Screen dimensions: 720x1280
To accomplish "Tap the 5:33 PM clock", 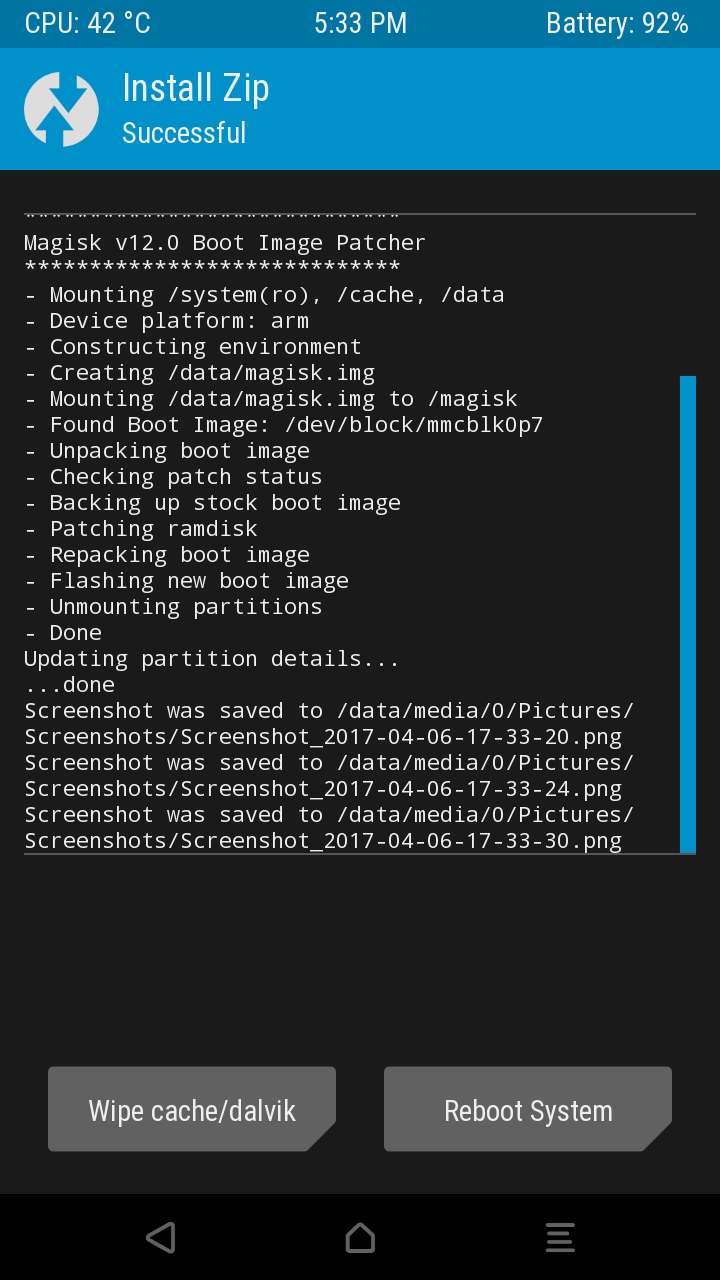I will pyautogui.click(x=360, y=24).
